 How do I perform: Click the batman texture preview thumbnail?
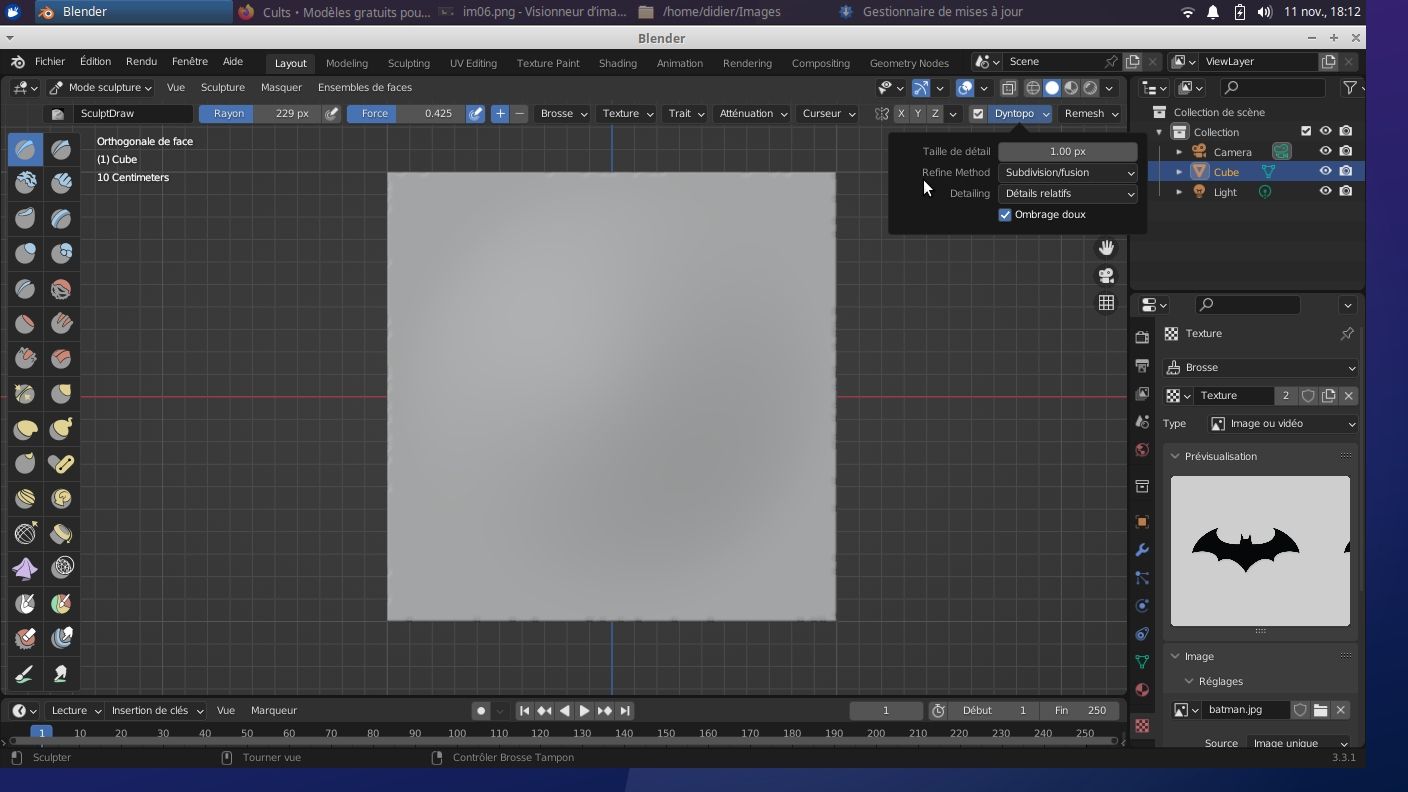[x=1259, y=551]
